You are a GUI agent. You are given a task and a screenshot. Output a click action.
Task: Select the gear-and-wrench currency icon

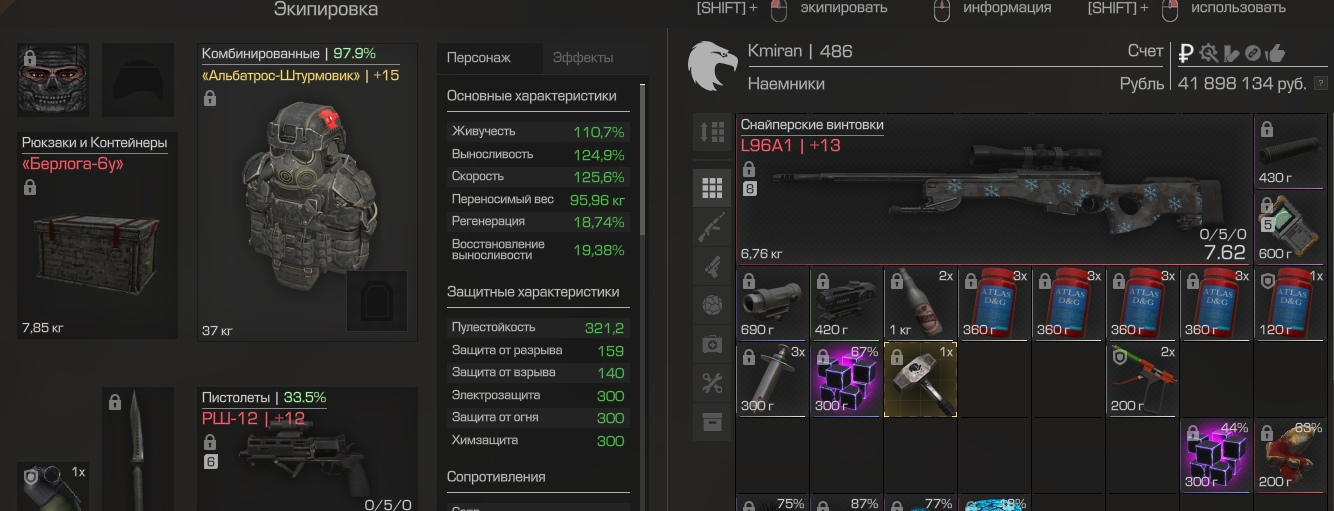[1208, 53]
